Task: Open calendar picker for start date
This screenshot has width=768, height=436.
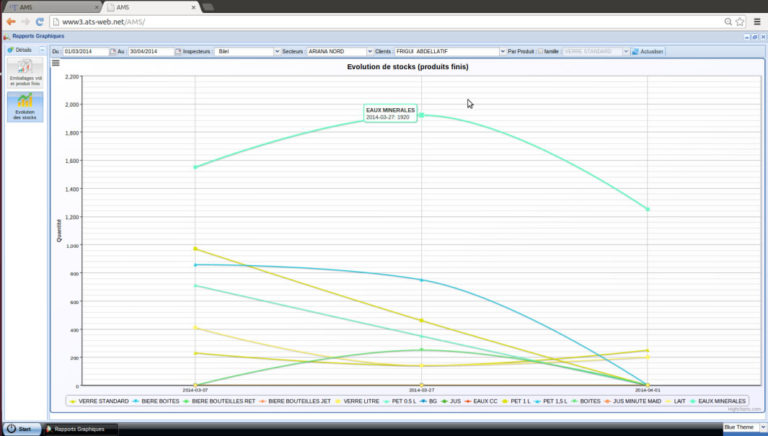Action: (x=112, y=51)
